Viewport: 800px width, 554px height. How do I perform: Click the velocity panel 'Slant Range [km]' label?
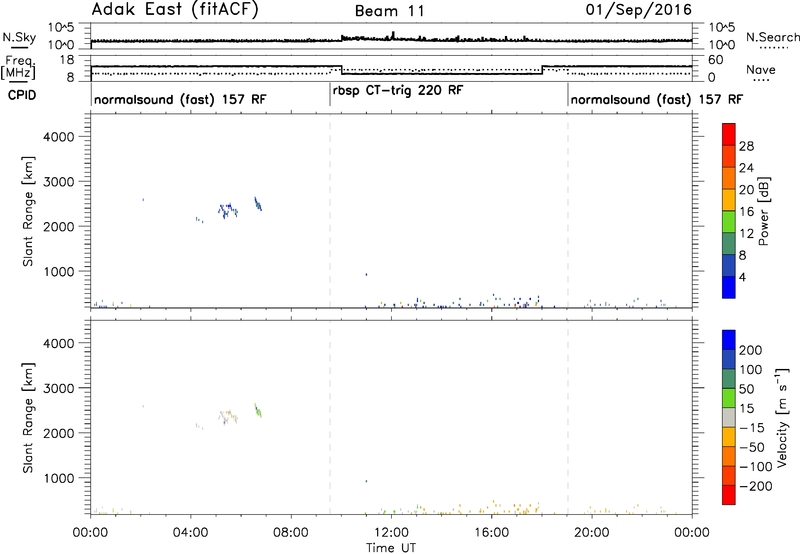click(28, 418)
